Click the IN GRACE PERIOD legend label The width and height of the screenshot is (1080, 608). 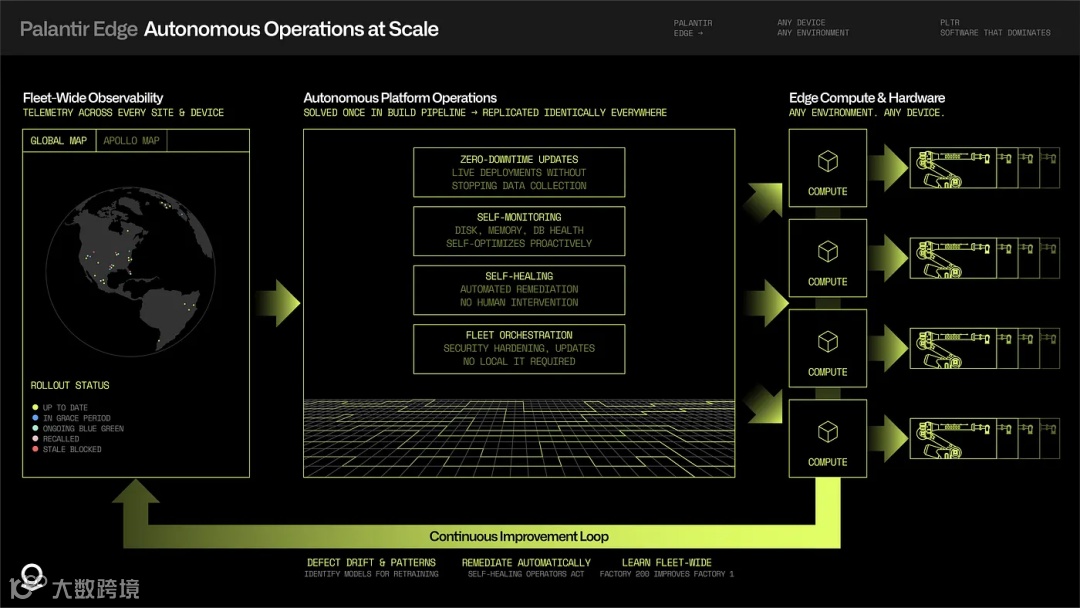(76, 418)
